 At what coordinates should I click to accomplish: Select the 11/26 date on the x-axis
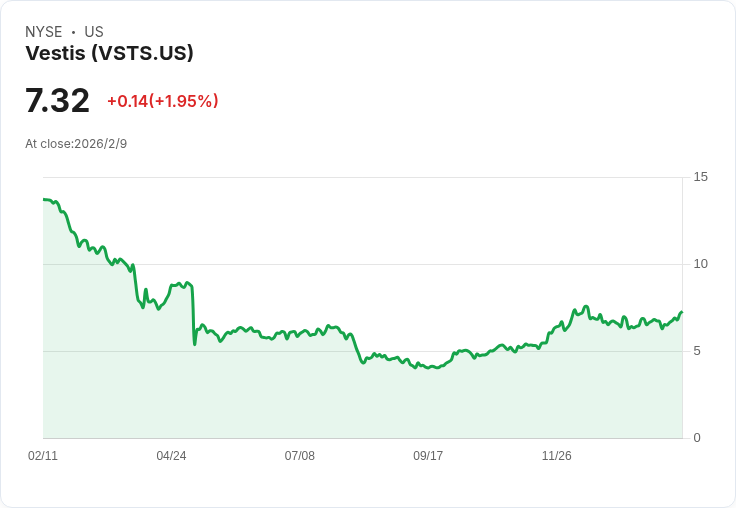pos(556,456)
